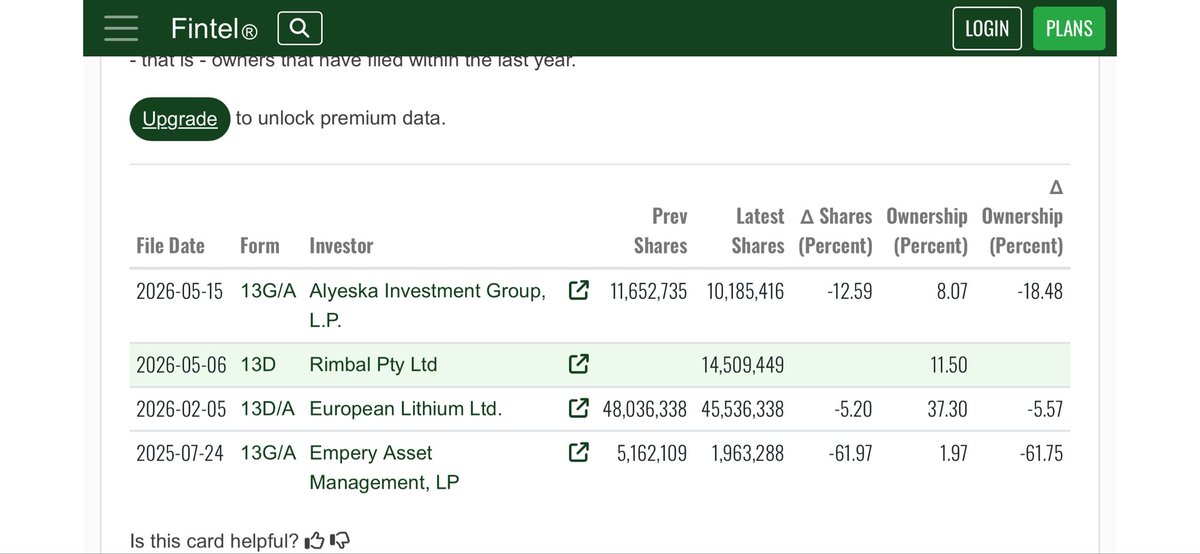Give thumbs up to this card
This screenshot has height=554, width=1200.
(x=315, y=541)
